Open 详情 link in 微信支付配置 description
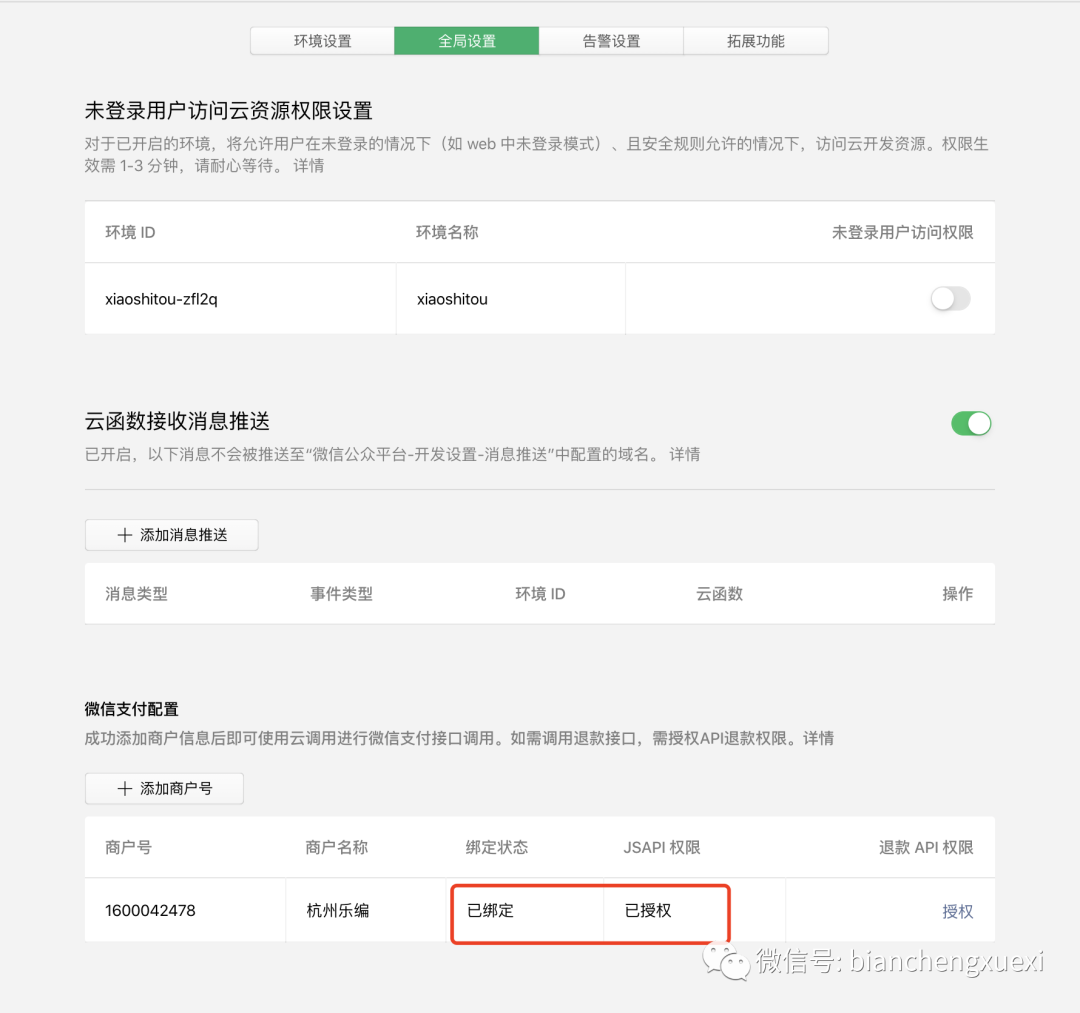1080x1013 pixels. coord(818,738)
